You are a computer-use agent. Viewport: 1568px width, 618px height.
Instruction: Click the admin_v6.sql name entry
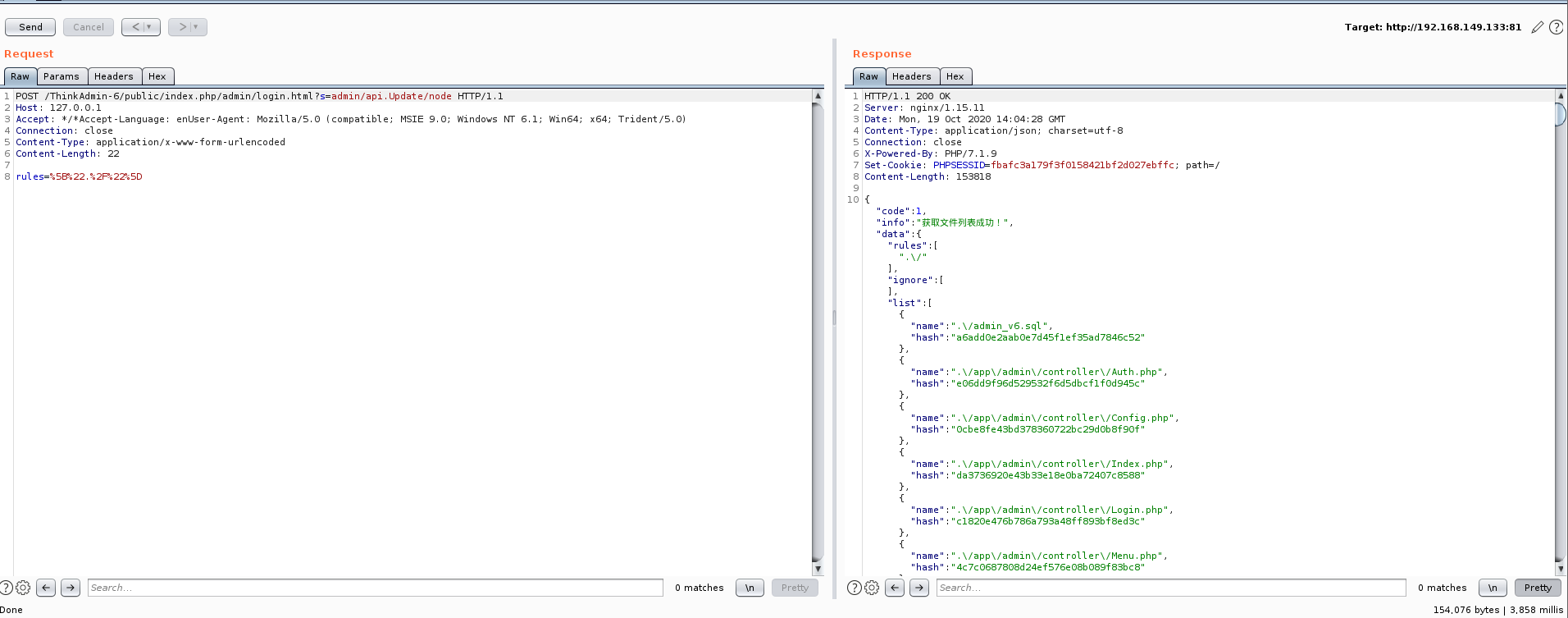[982, 326]
